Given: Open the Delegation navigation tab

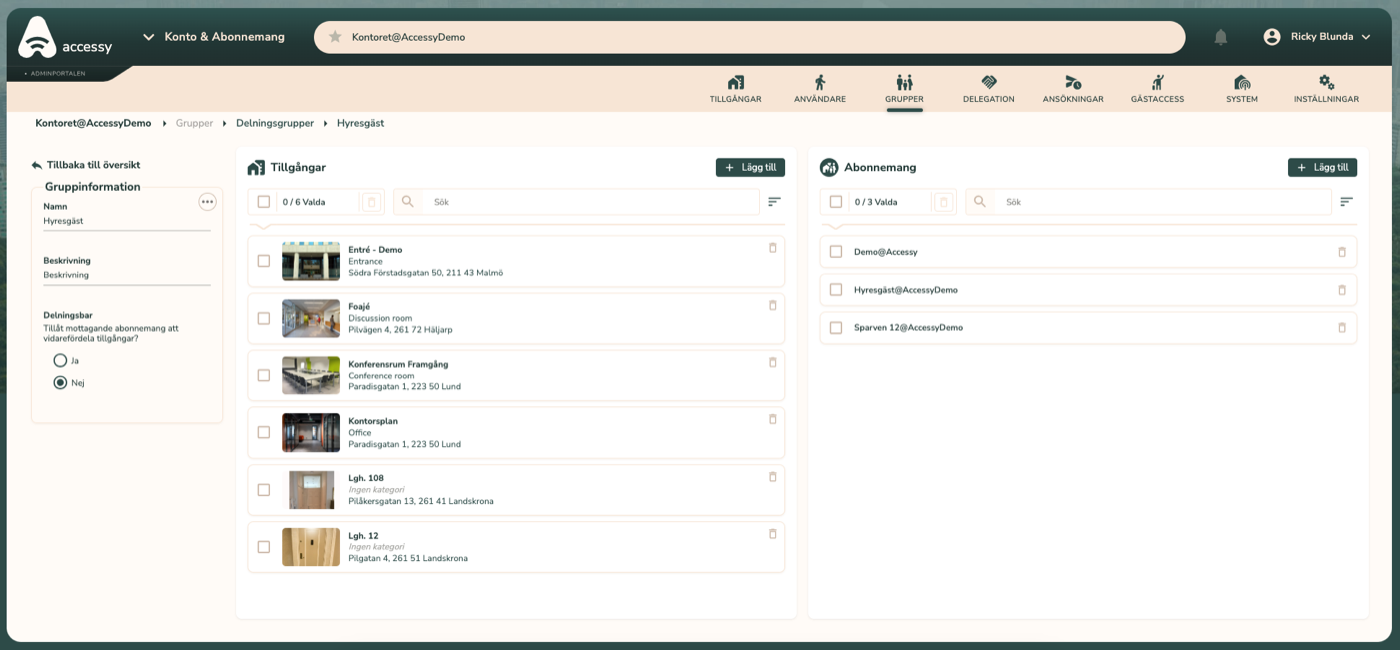Looking at the screenshot, I should click(x=989, y=89).
